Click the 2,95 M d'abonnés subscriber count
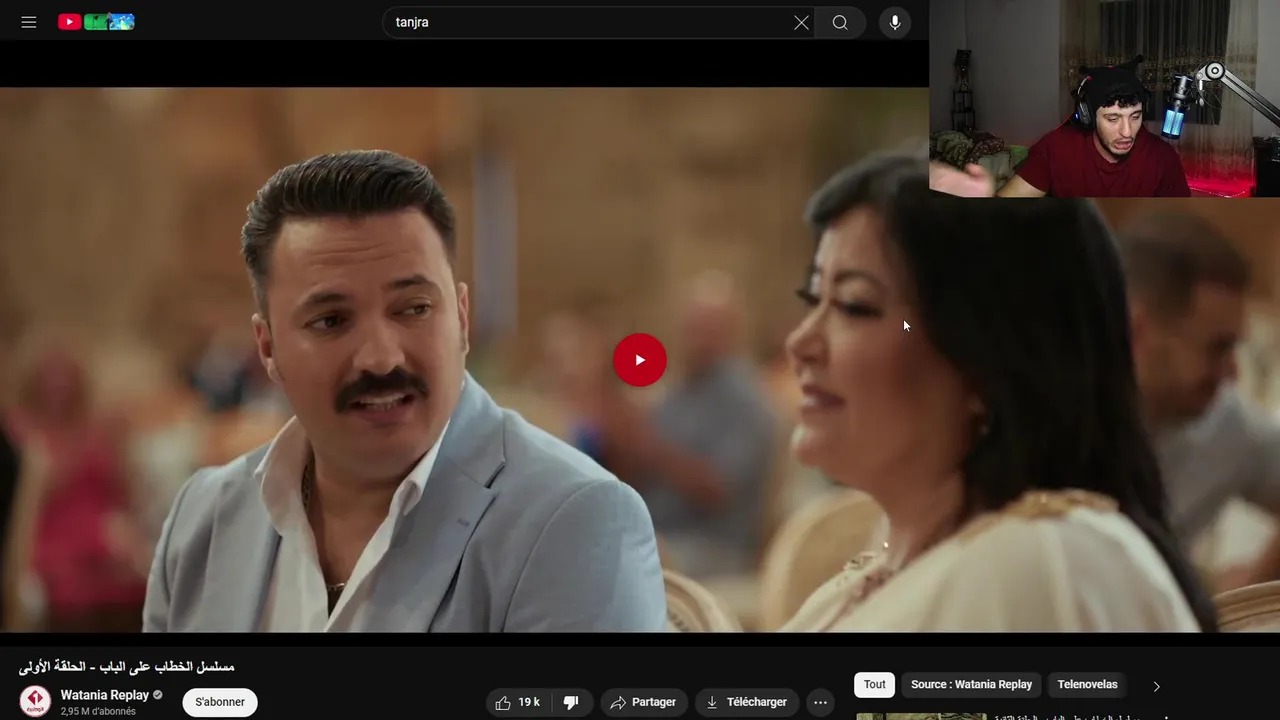Image resolution: width=1280 pixels, height=720 pixels. pyautogui.click(x=98, y=712)
